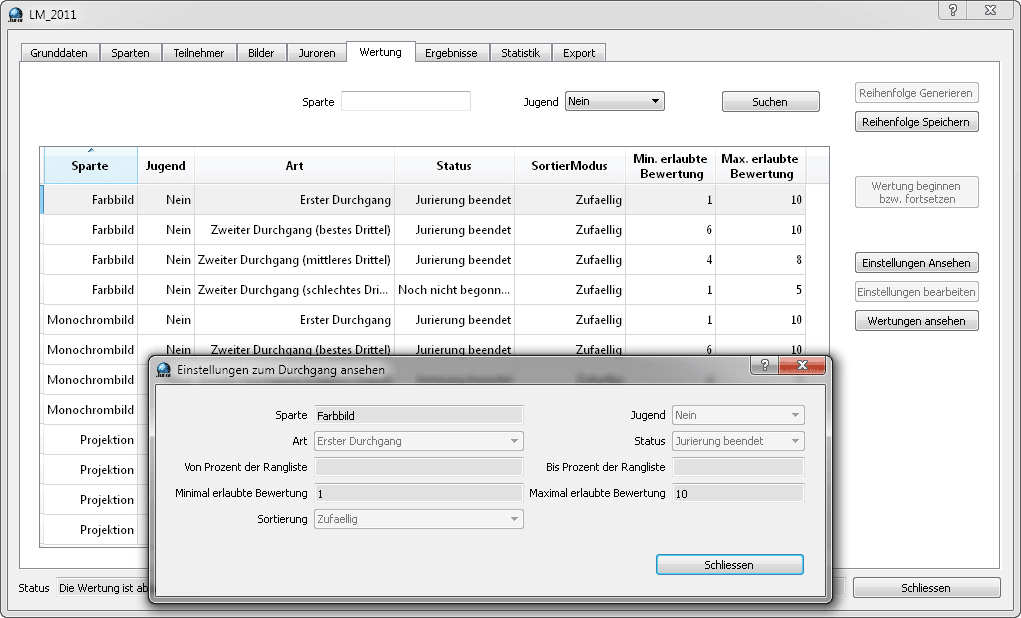Click 'Erster Durchgang' in the first Farbbild row

(x=294, y=200)
